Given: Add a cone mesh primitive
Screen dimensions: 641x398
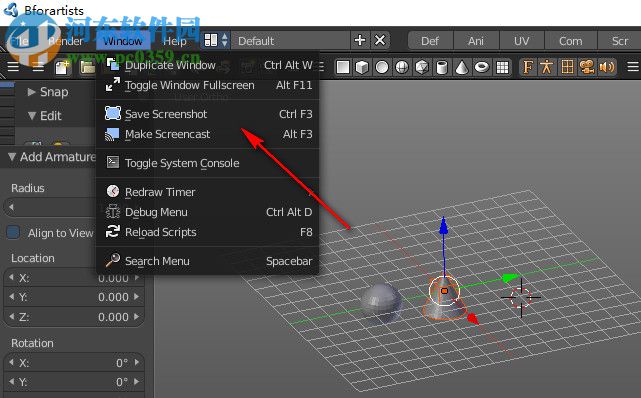Looking at the screenshot, I should [x=462, y=67].
